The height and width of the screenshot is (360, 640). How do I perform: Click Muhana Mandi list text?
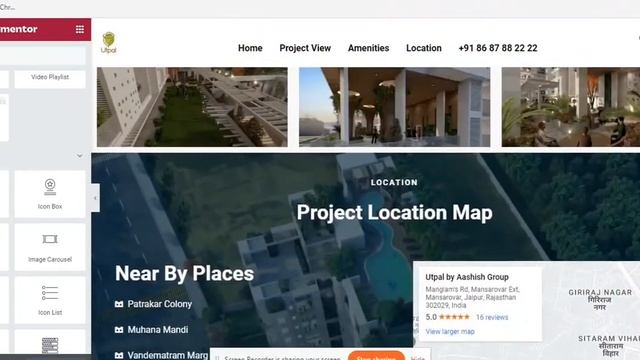pyautogui.click(x=158, y=330)
